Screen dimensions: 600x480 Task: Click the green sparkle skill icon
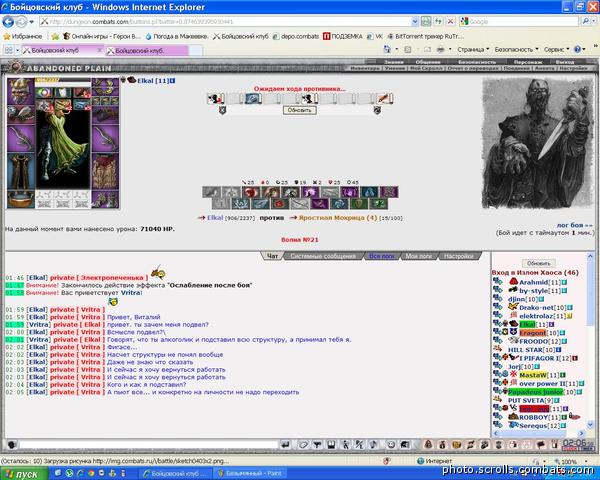pyautogui.click(x=379, y=204)
